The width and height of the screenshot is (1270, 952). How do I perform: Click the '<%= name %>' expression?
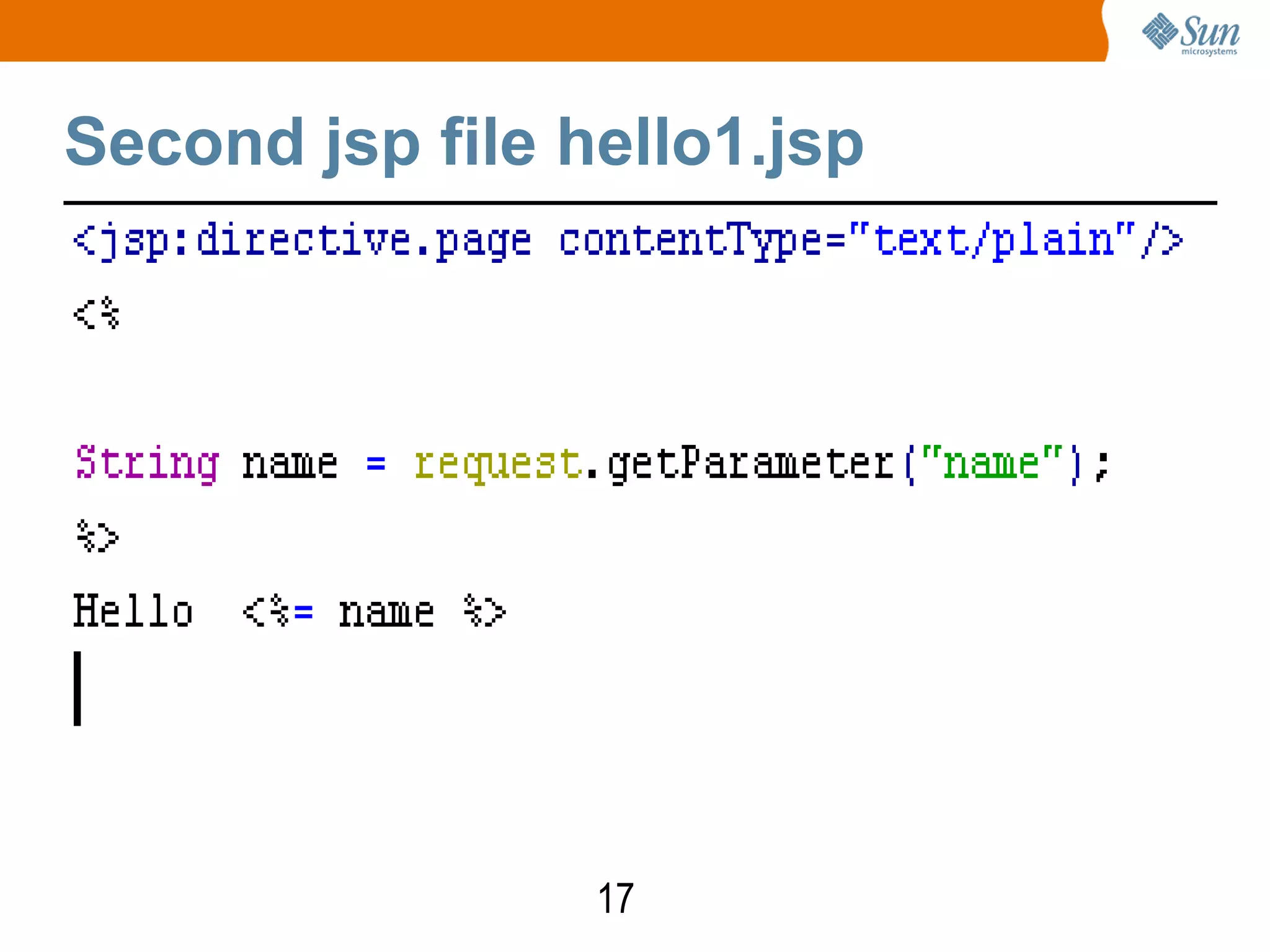[375, 611]
